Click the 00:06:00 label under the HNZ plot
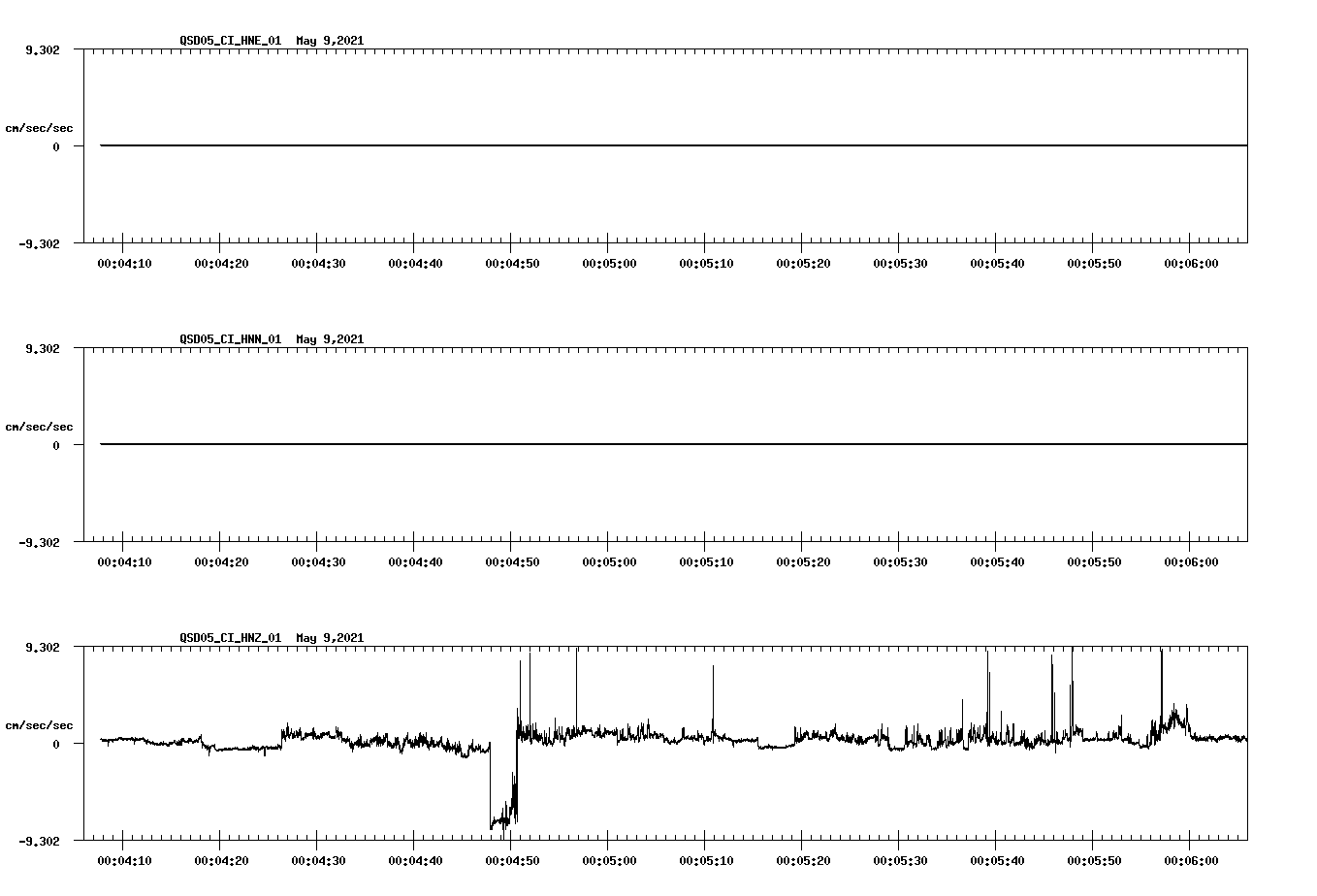The image size is (1317, 896). 1192,859
